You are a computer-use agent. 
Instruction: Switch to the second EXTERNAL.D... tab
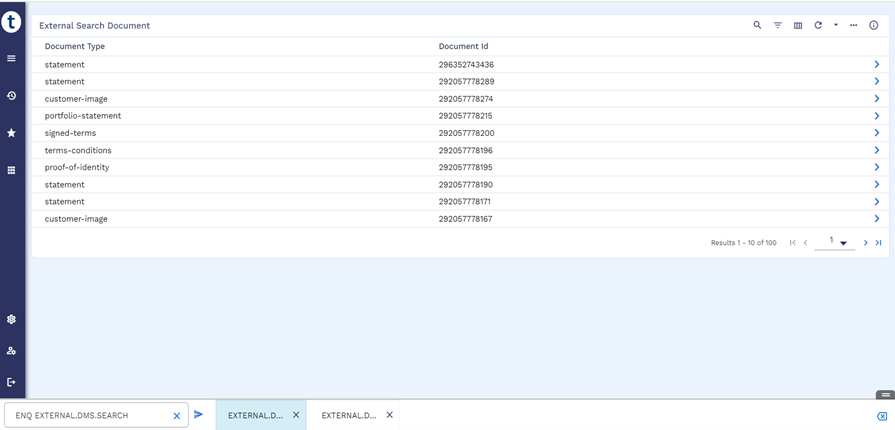tap(349, 415)
